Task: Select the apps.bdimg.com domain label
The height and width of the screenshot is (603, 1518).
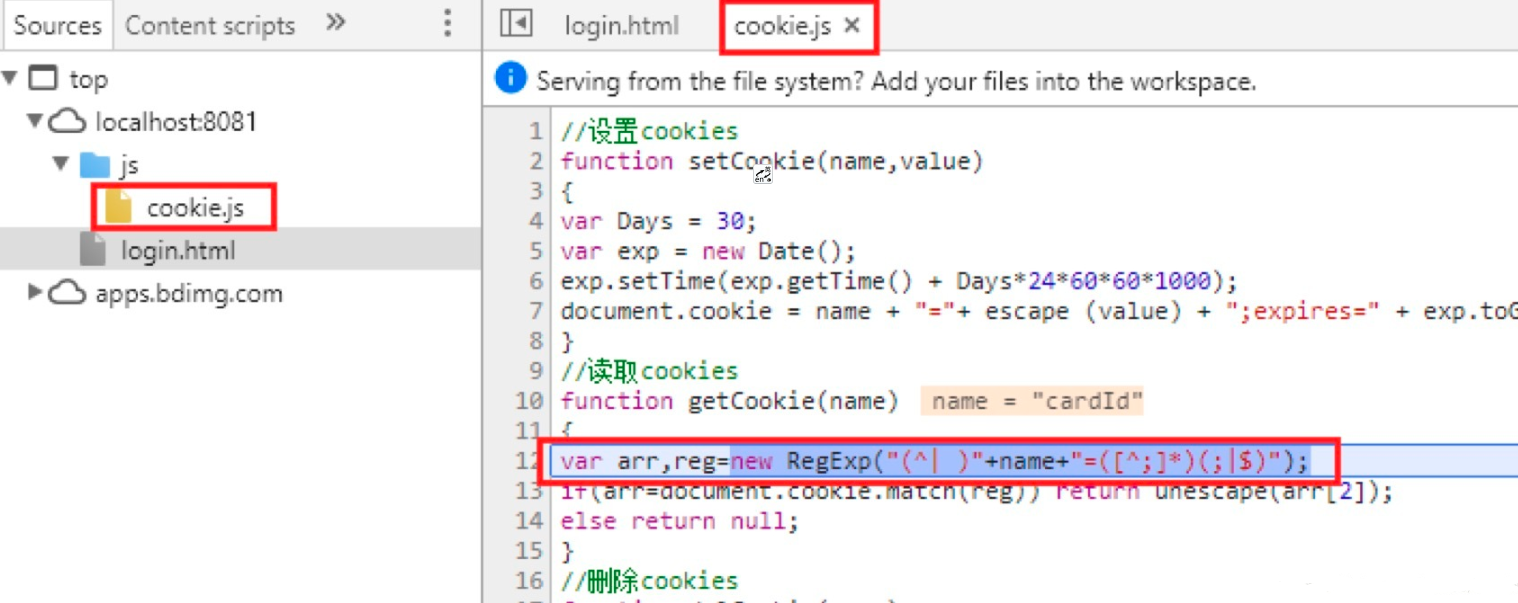Action: tap(189, 294)
